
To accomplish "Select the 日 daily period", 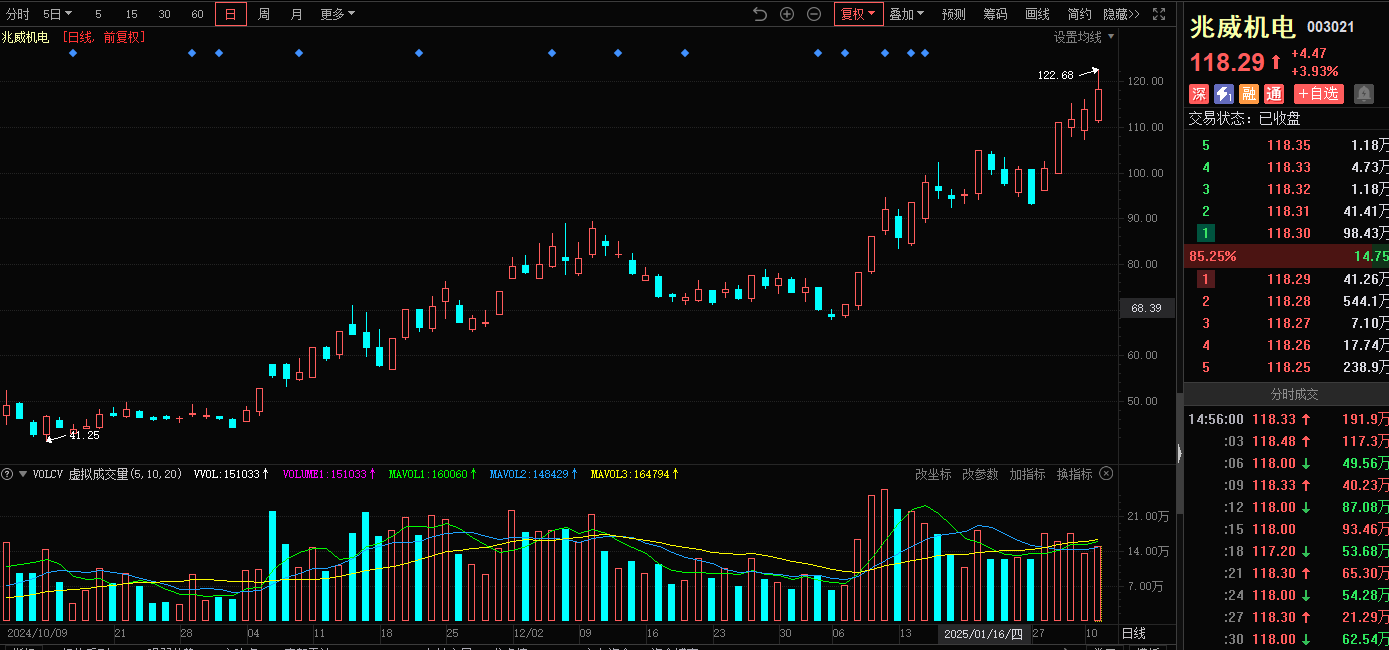I will click(231, 14).
